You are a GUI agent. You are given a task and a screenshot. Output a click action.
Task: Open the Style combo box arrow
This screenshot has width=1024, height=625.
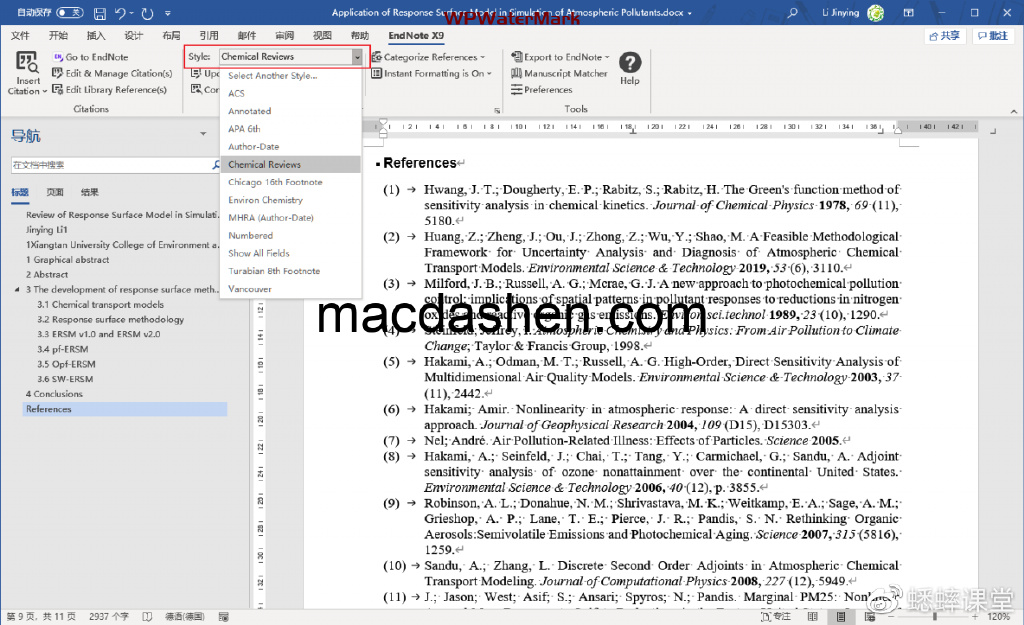coord(356,58)
